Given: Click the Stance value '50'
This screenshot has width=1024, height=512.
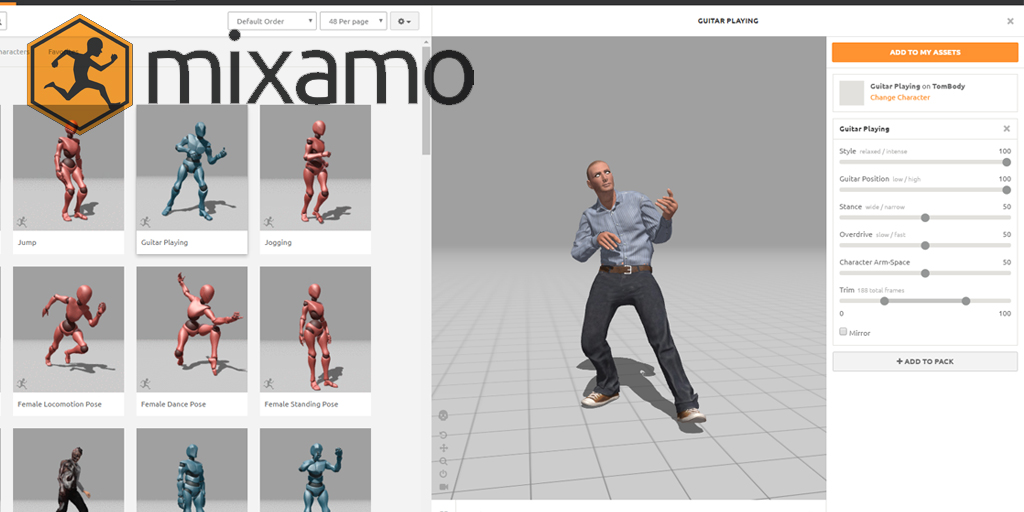Looking at the screenshot, I should point(1006,206).
